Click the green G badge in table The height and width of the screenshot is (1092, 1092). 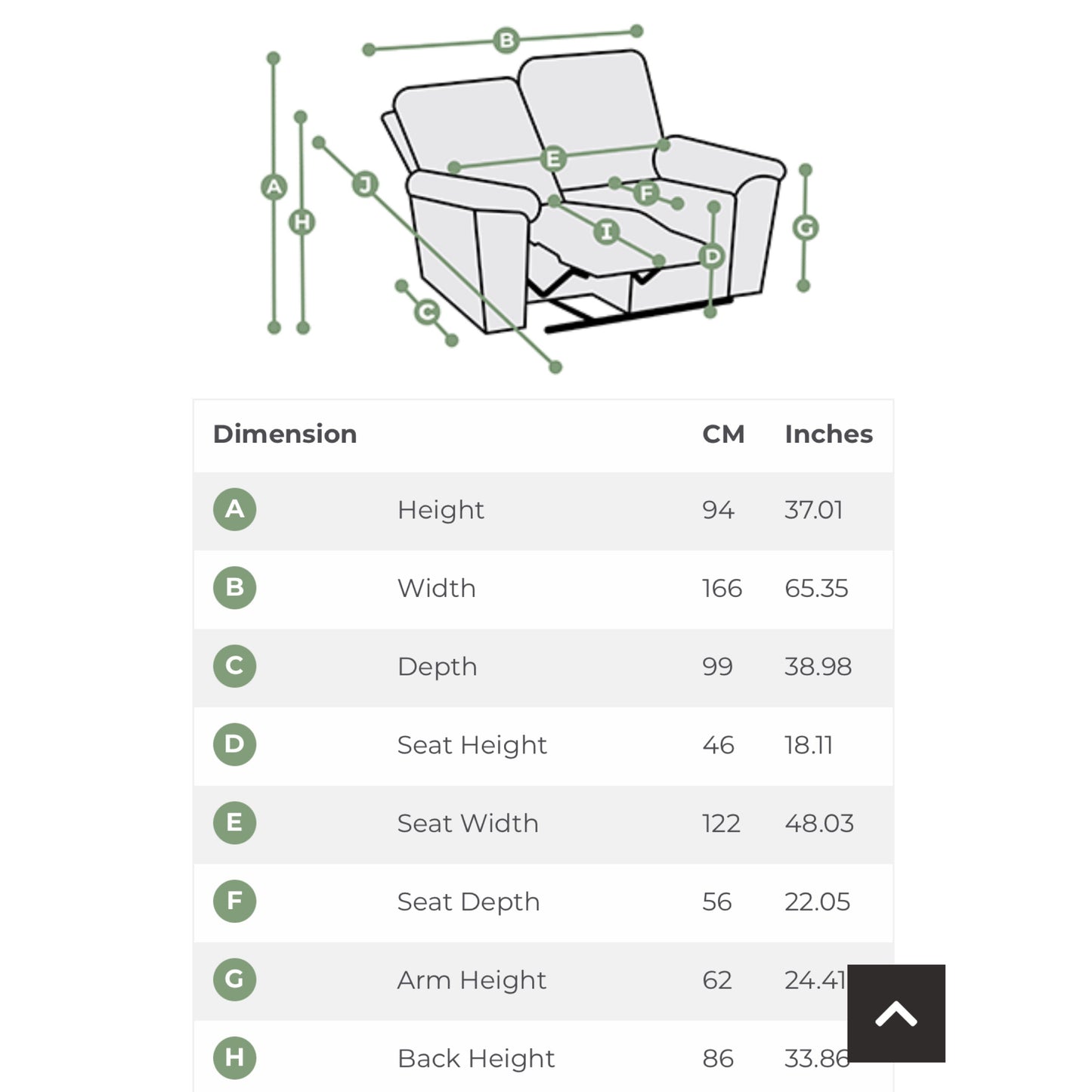(234, 979)
